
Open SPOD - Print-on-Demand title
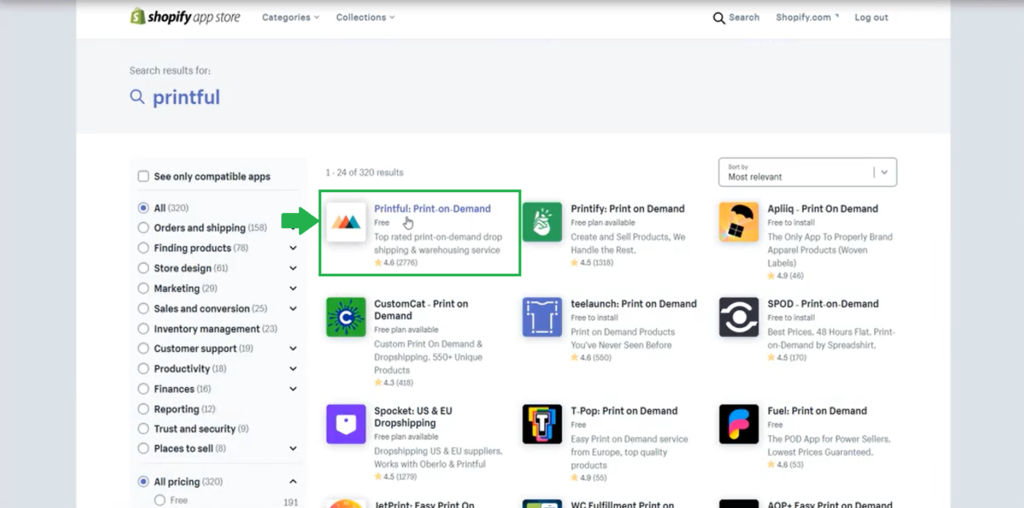[x=823, y=304]
